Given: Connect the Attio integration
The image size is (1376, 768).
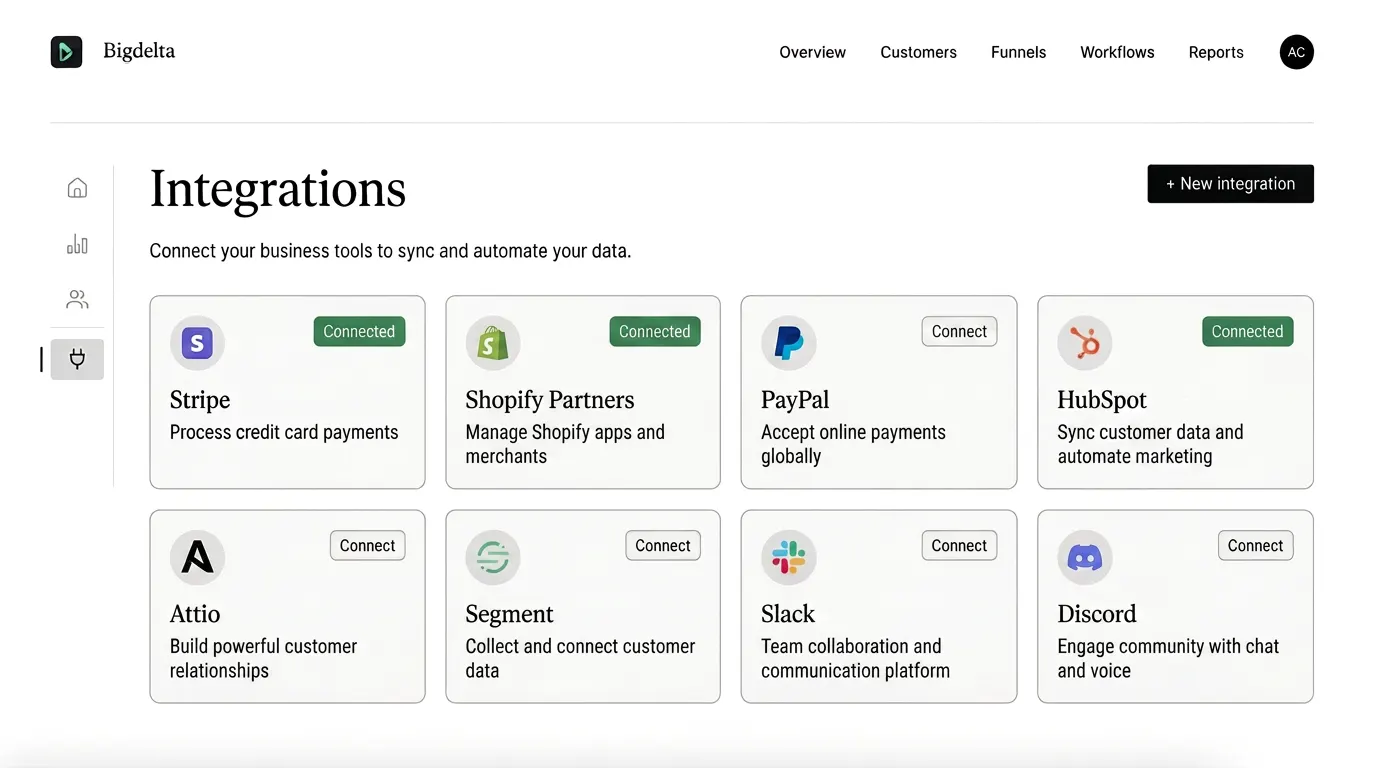Looking at the screenshot, I should [367, 546].
